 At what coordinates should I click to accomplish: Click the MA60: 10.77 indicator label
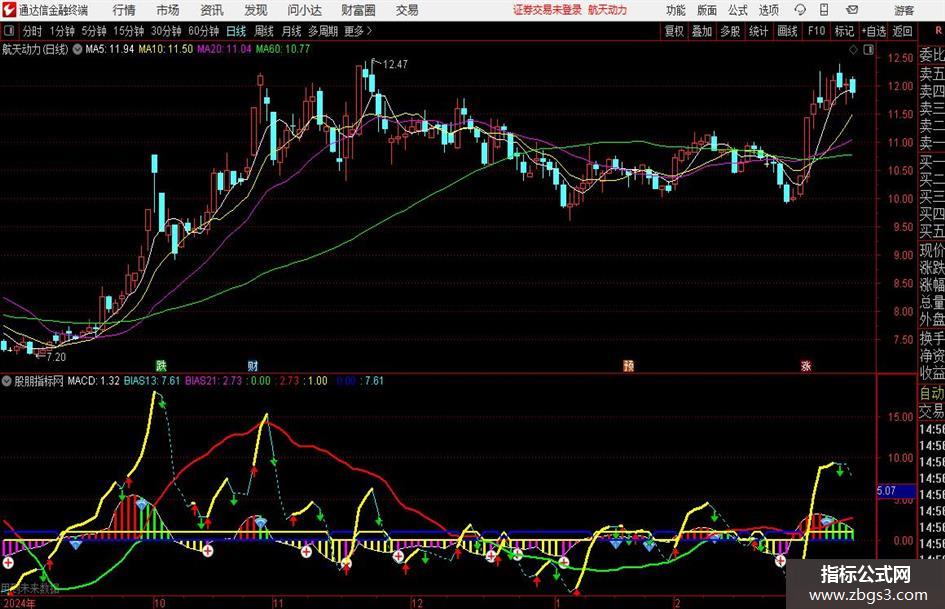pyautogui.click(x=283, y=49)
